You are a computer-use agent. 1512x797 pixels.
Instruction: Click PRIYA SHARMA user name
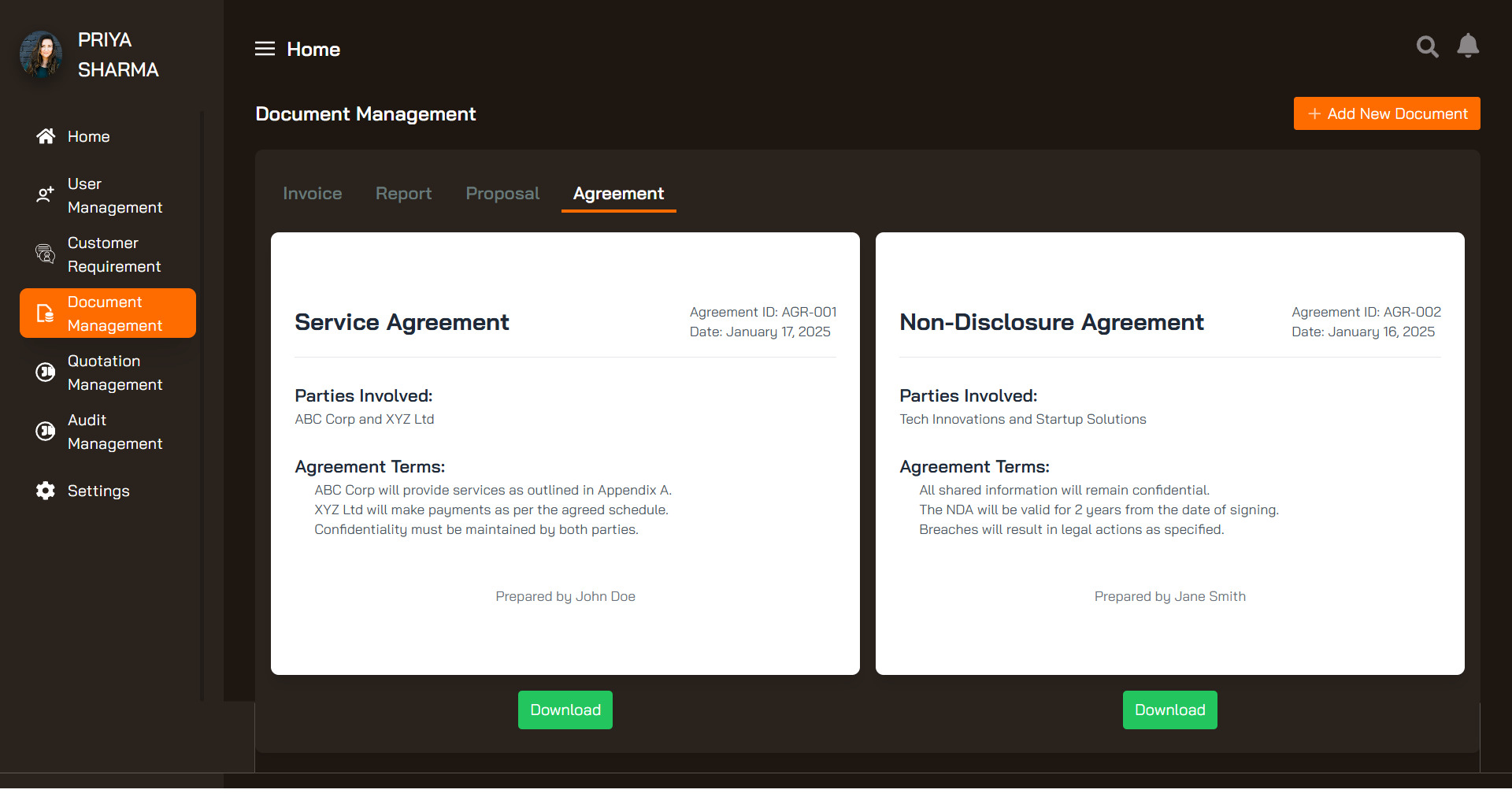[x=118, y=54]
